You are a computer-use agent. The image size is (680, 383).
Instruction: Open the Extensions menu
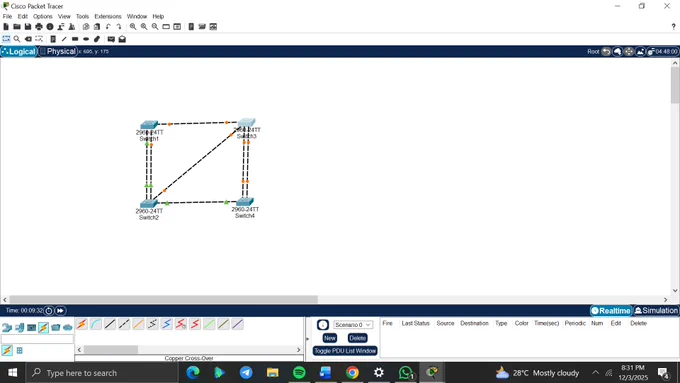[108, 16]
